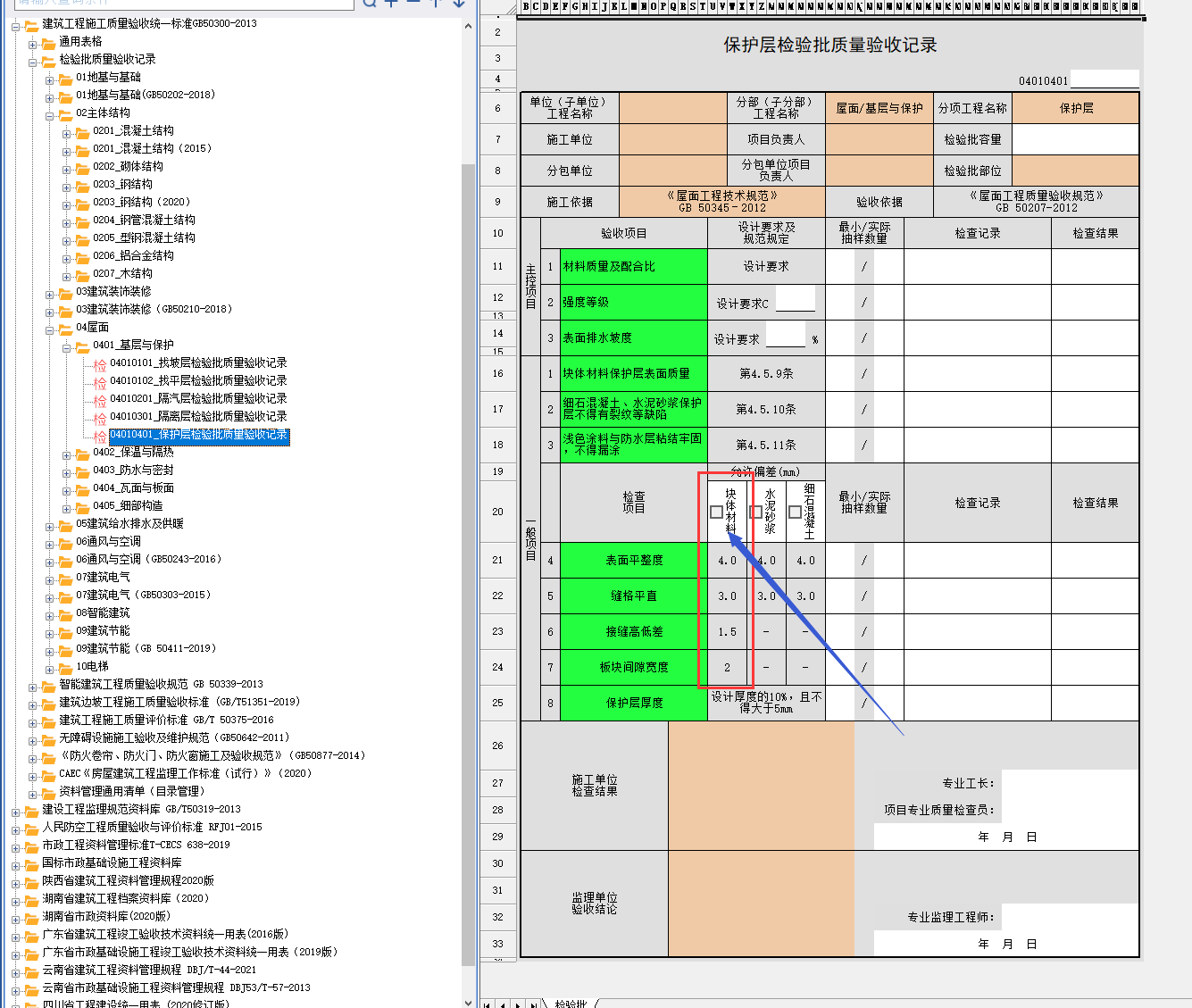Viewport: 1192px width, 1008px height.
Task: Click the 检 icon beside 04010401_保护层 record
Action: [x=100, y=436]
